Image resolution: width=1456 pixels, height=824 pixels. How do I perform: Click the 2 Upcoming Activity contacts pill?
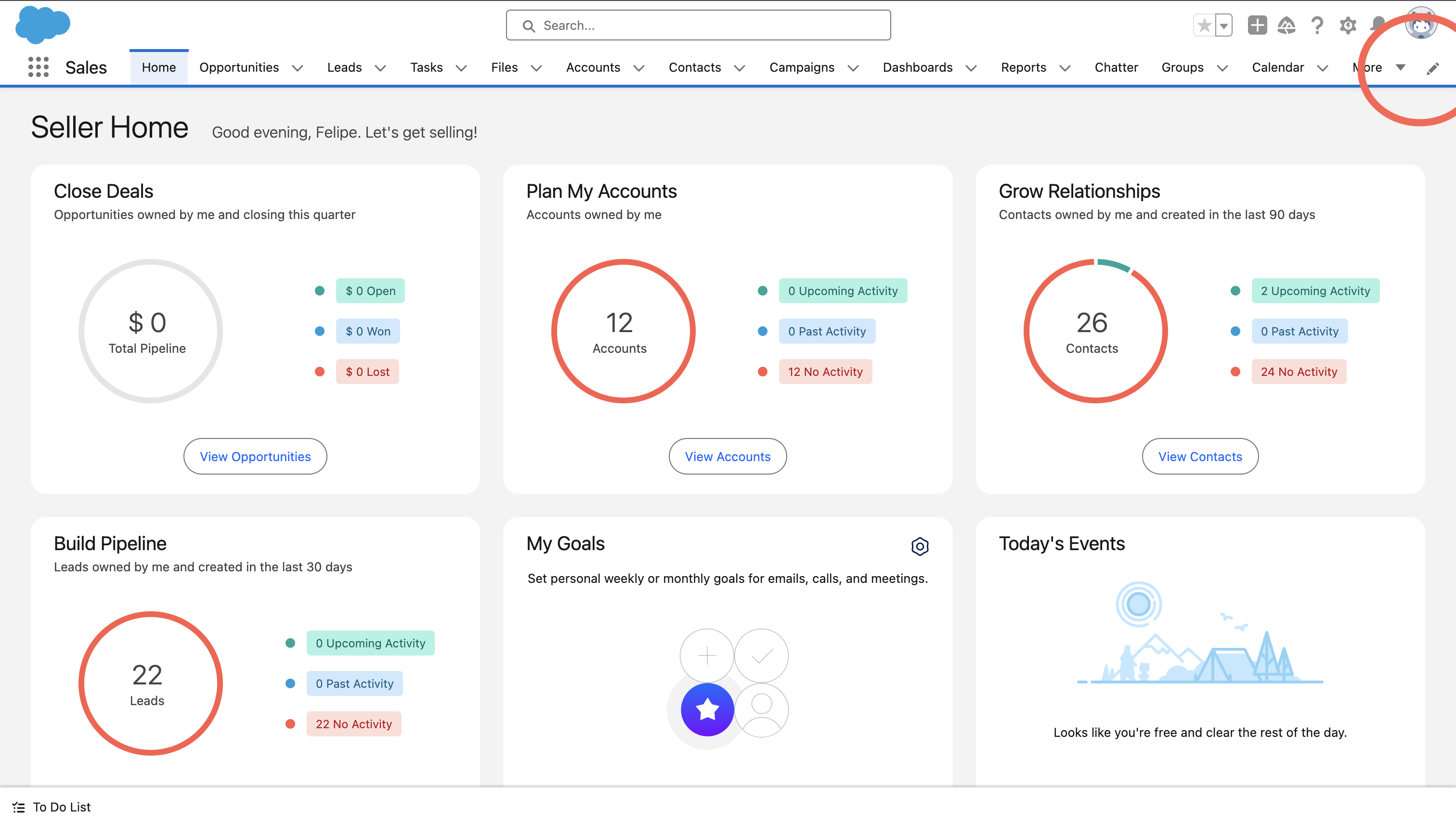click(x=1315, y=291)
